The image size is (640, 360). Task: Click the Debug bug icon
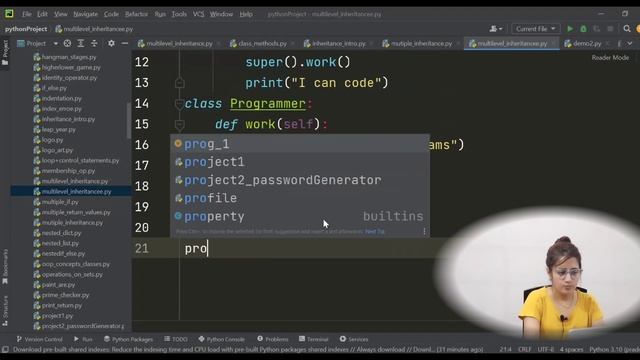[x=583, y=29]
